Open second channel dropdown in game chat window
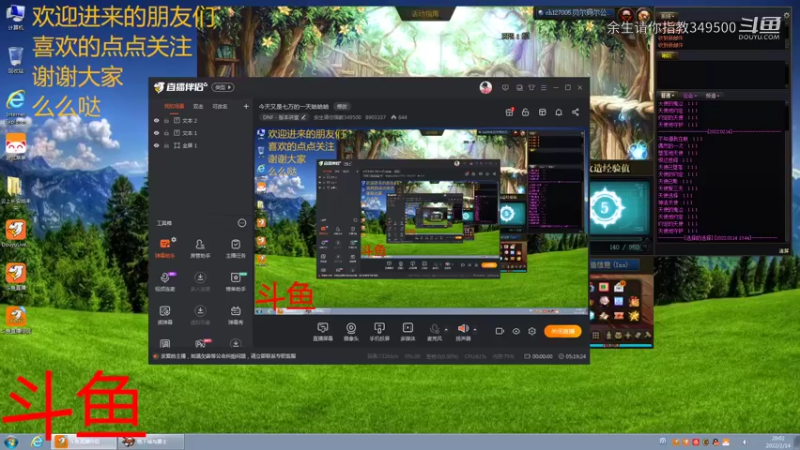The height and width of the screenshot is (450, 800). tap(690, 95)
